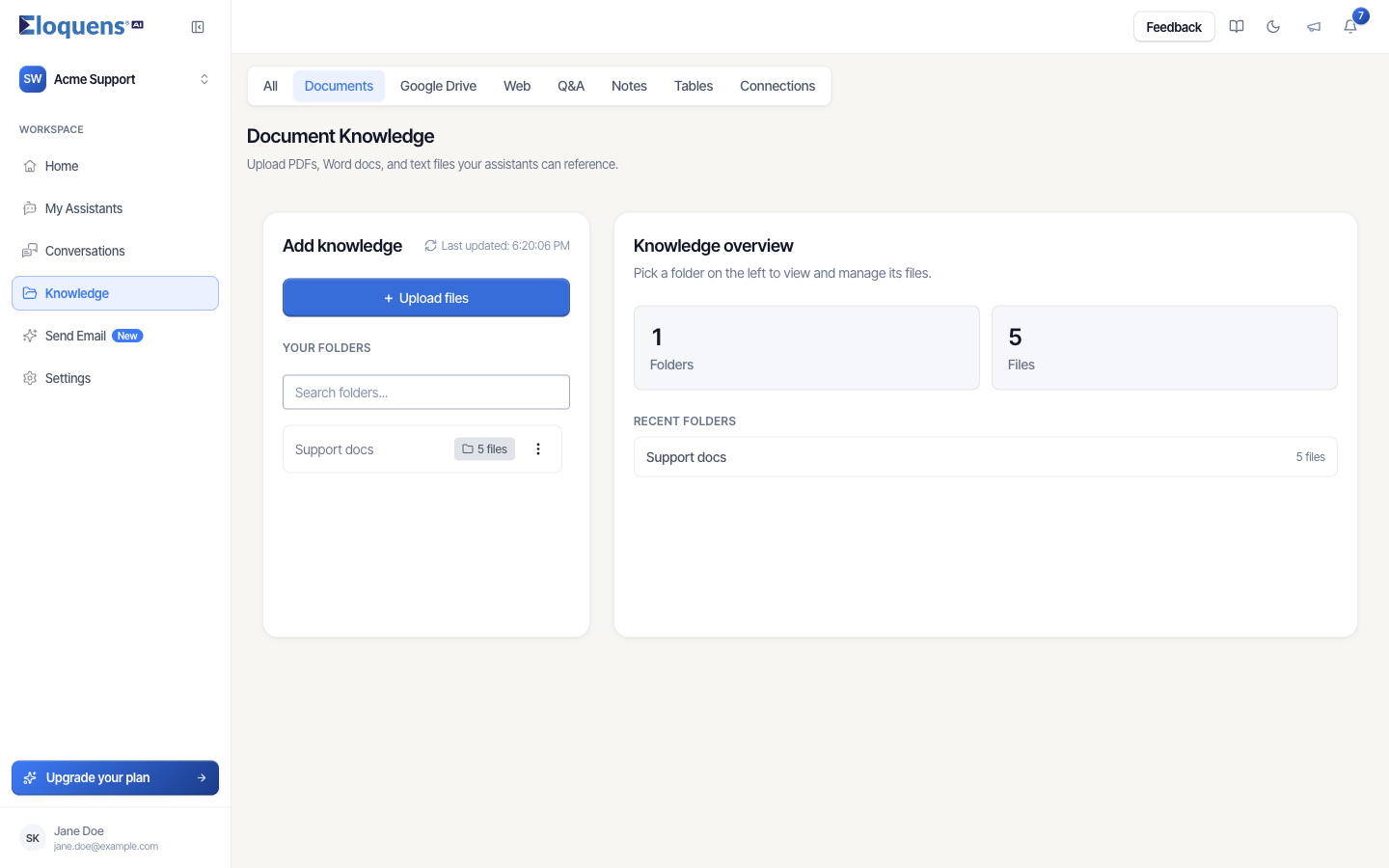This screenshot has height=868, width=1389.
Task: Click the 5 files folder badge
Action: pyautogui.click(x=484, y=449)
